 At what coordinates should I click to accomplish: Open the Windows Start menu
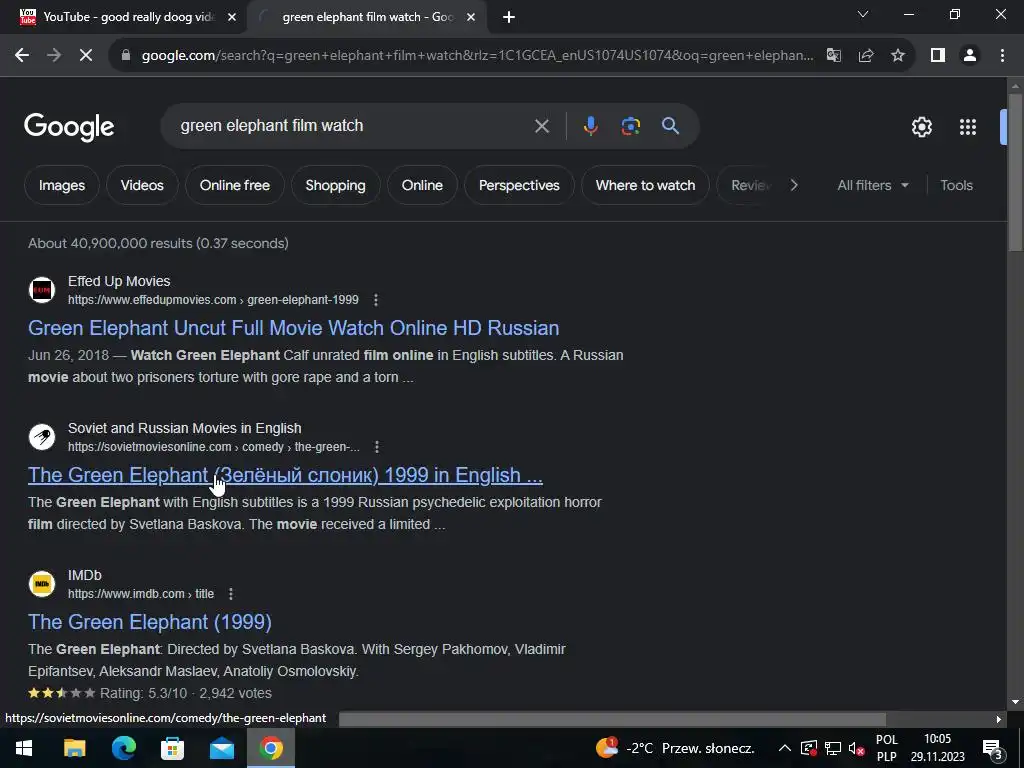(24, 748)
